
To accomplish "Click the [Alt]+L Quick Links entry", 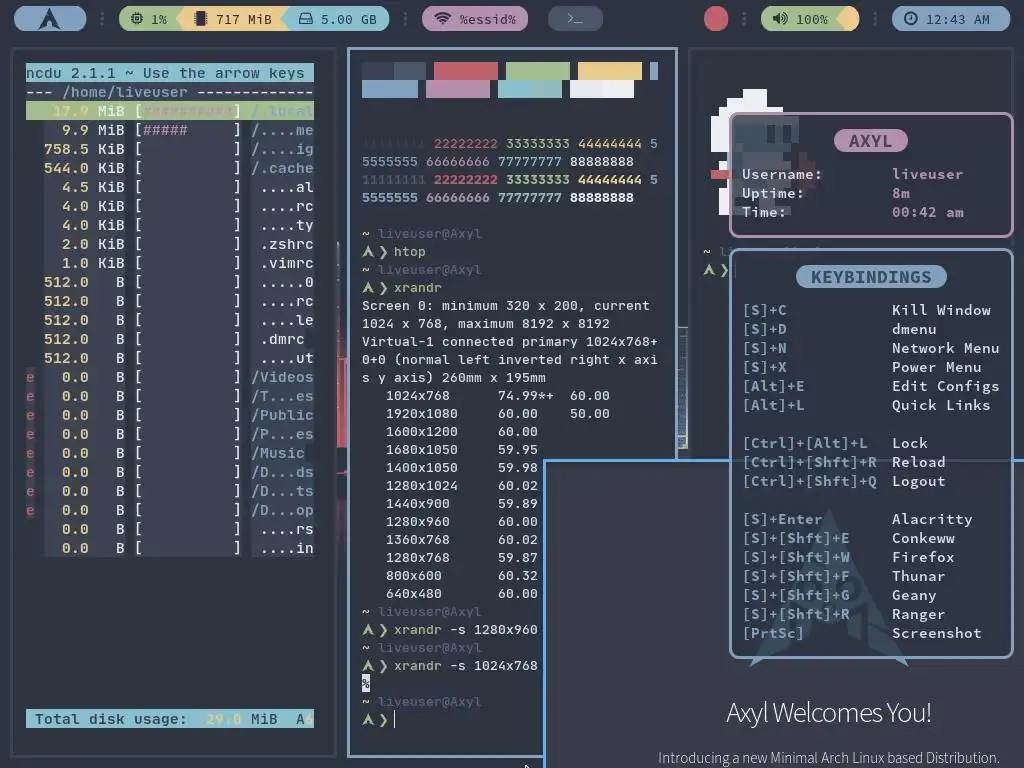I will pos(867,405).
